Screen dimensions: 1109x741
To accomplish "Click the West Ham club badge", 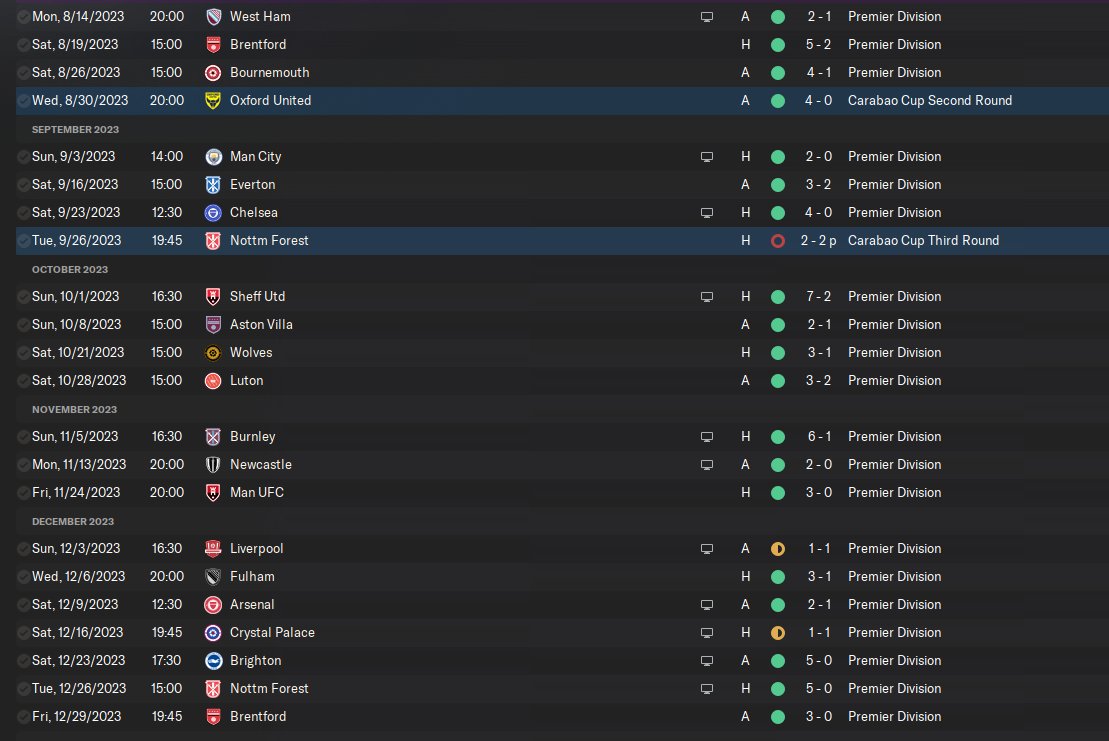I will coord(213,17).
